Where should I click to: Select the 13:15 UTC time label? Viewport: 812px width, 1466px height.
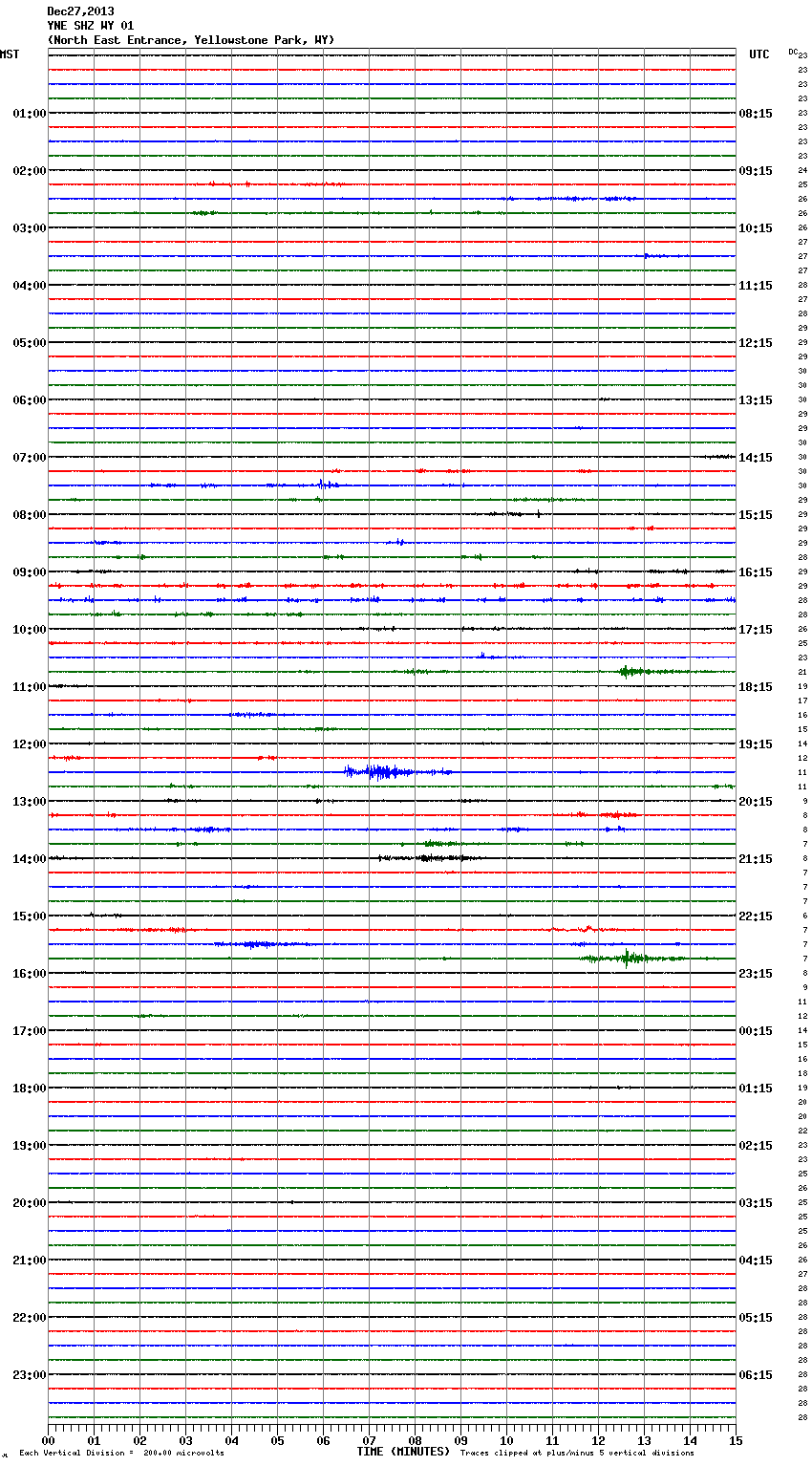(x=756, y=400)
